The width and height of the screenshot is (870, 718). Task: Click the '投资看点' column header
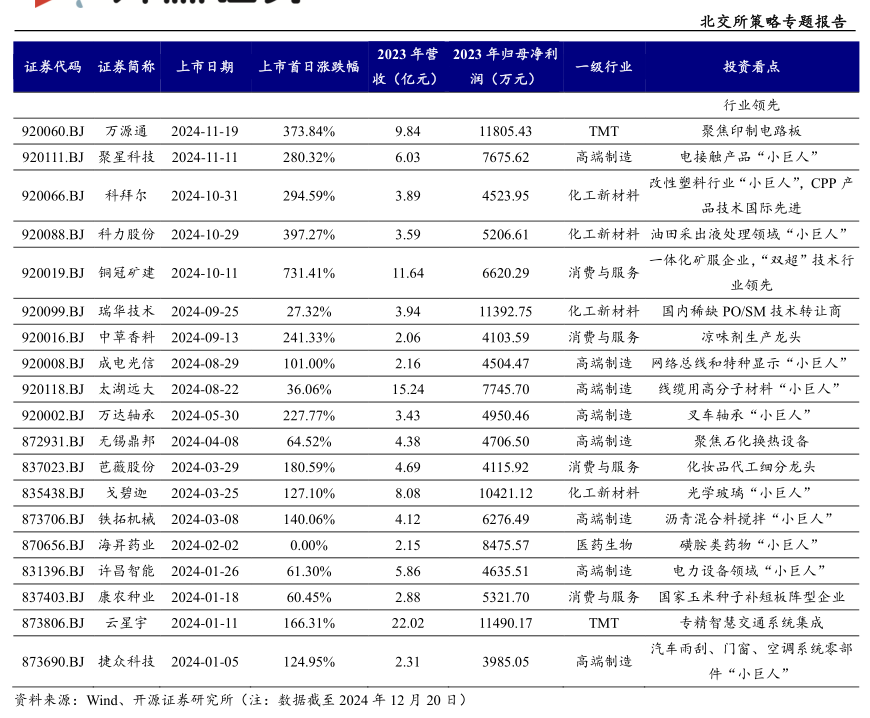(751, 67)
